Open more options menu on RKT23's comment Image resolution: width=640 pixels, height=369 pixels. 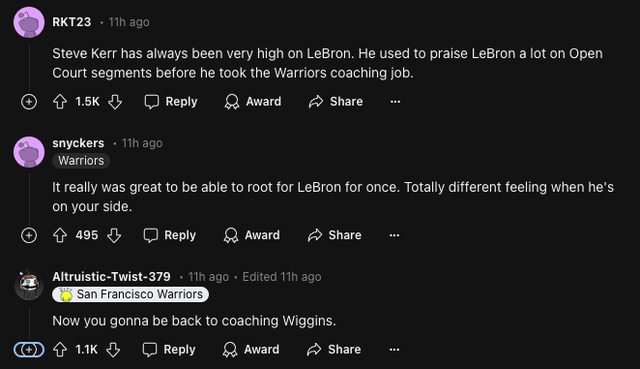click(395, 102)
